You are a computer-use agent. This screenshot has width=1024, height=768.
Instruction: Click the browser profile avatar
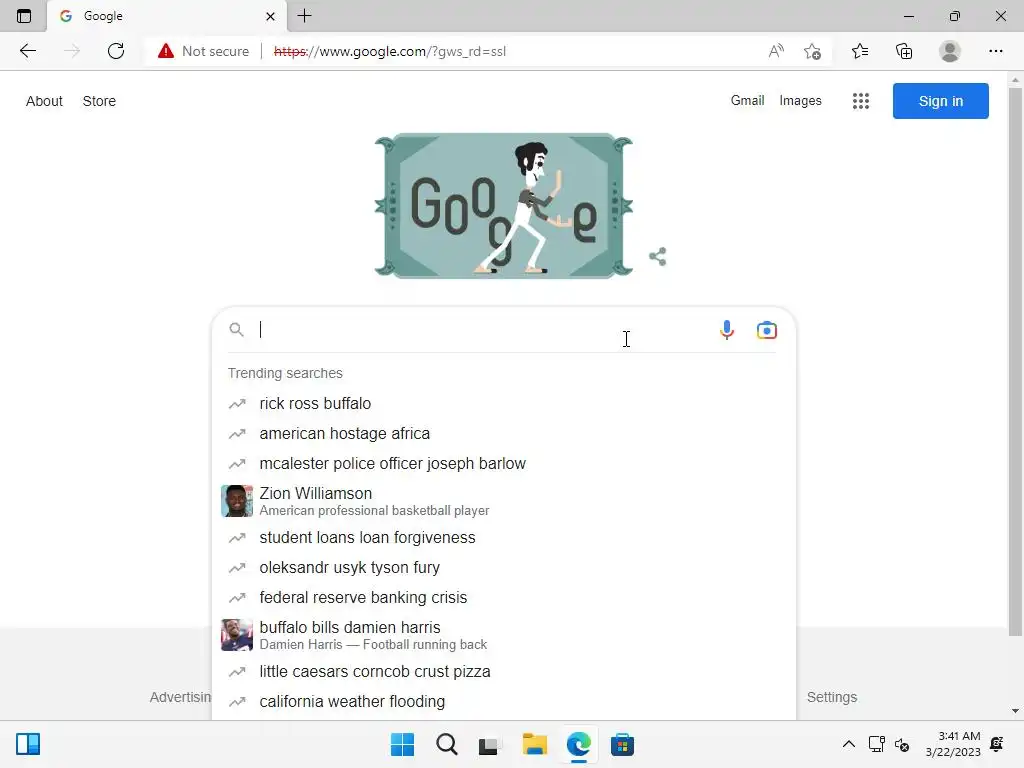coord(950,51)
